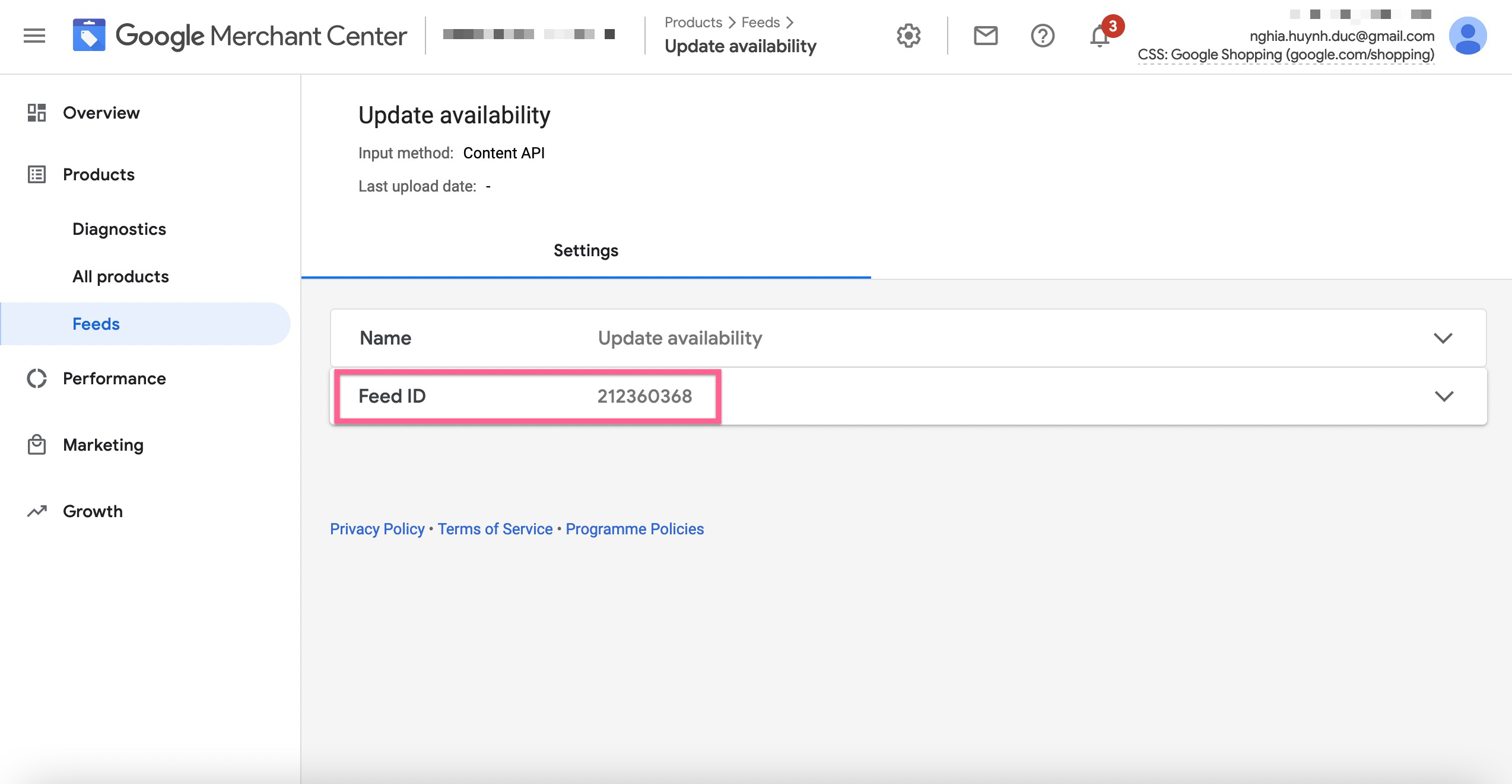This screenshot has width=1512, height=784.
Task: Click CSS: Google Shopping account text
Action: click(x=1286, y=55)
